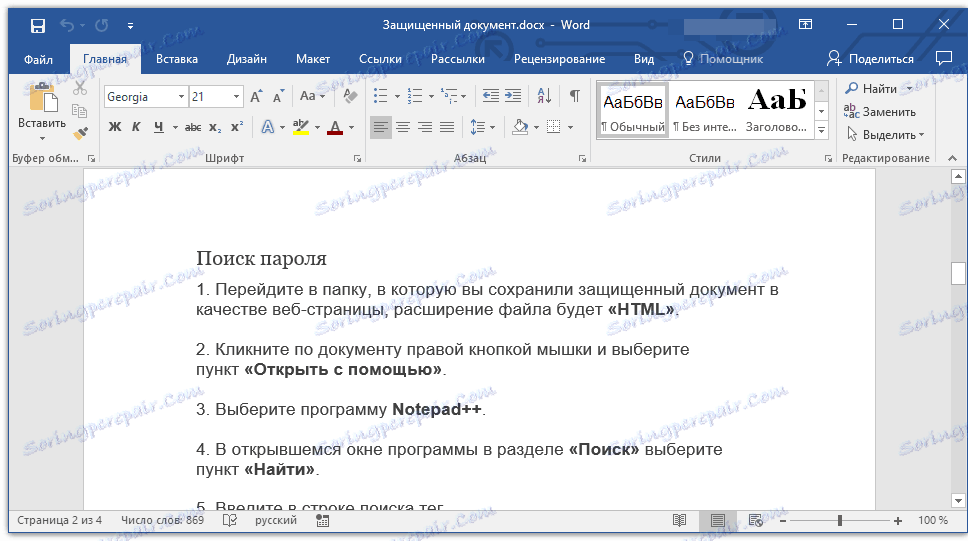
Task: Click Заменить replace button
Action: tap(880, 112)
